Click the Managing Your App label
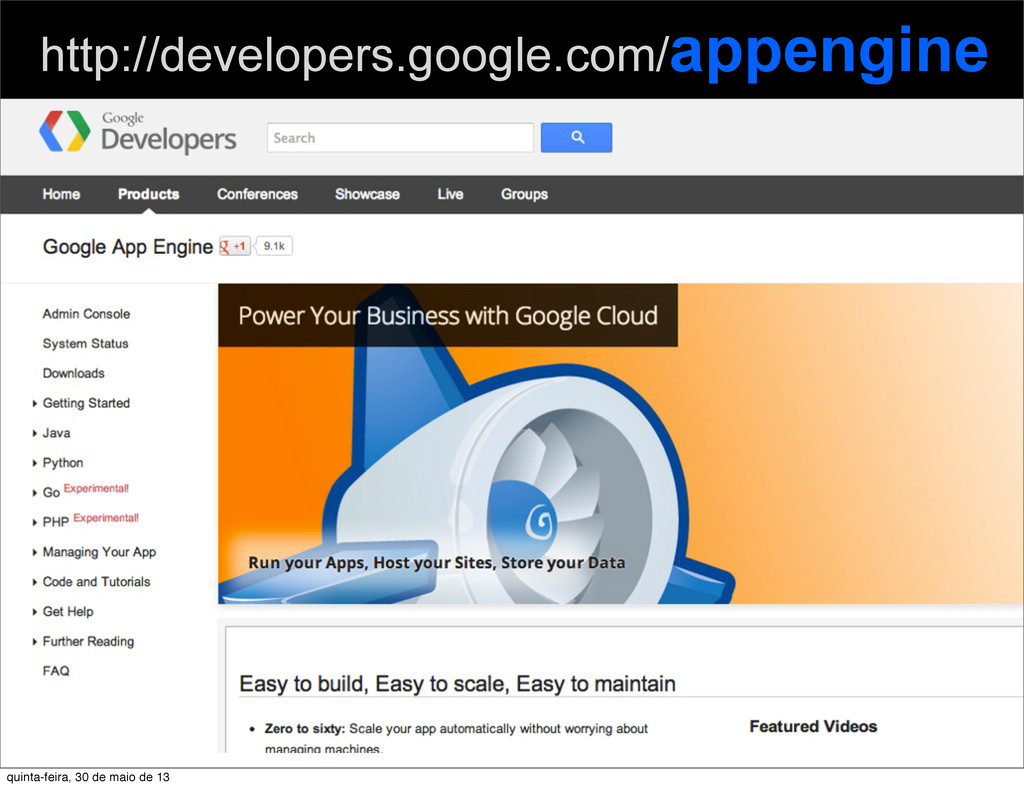Viewport: 1024px width, 788px height. 99,552
